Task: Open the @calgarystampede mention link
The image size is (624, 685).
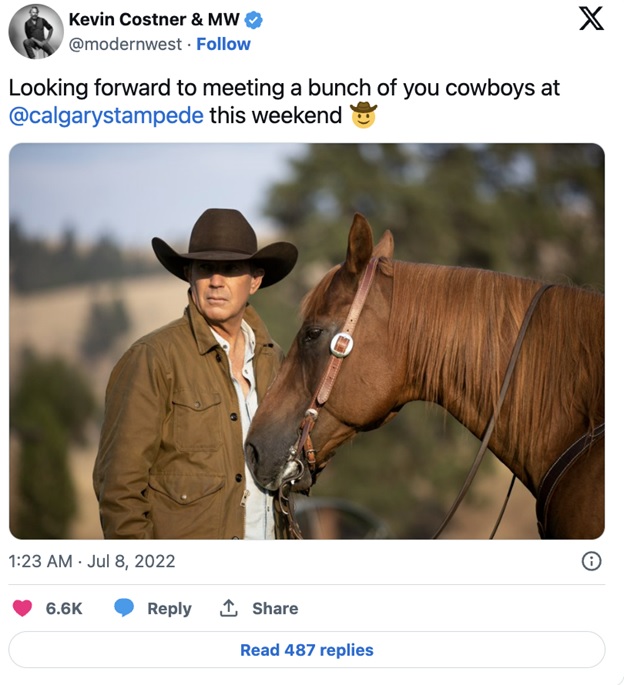Action: 106,116
